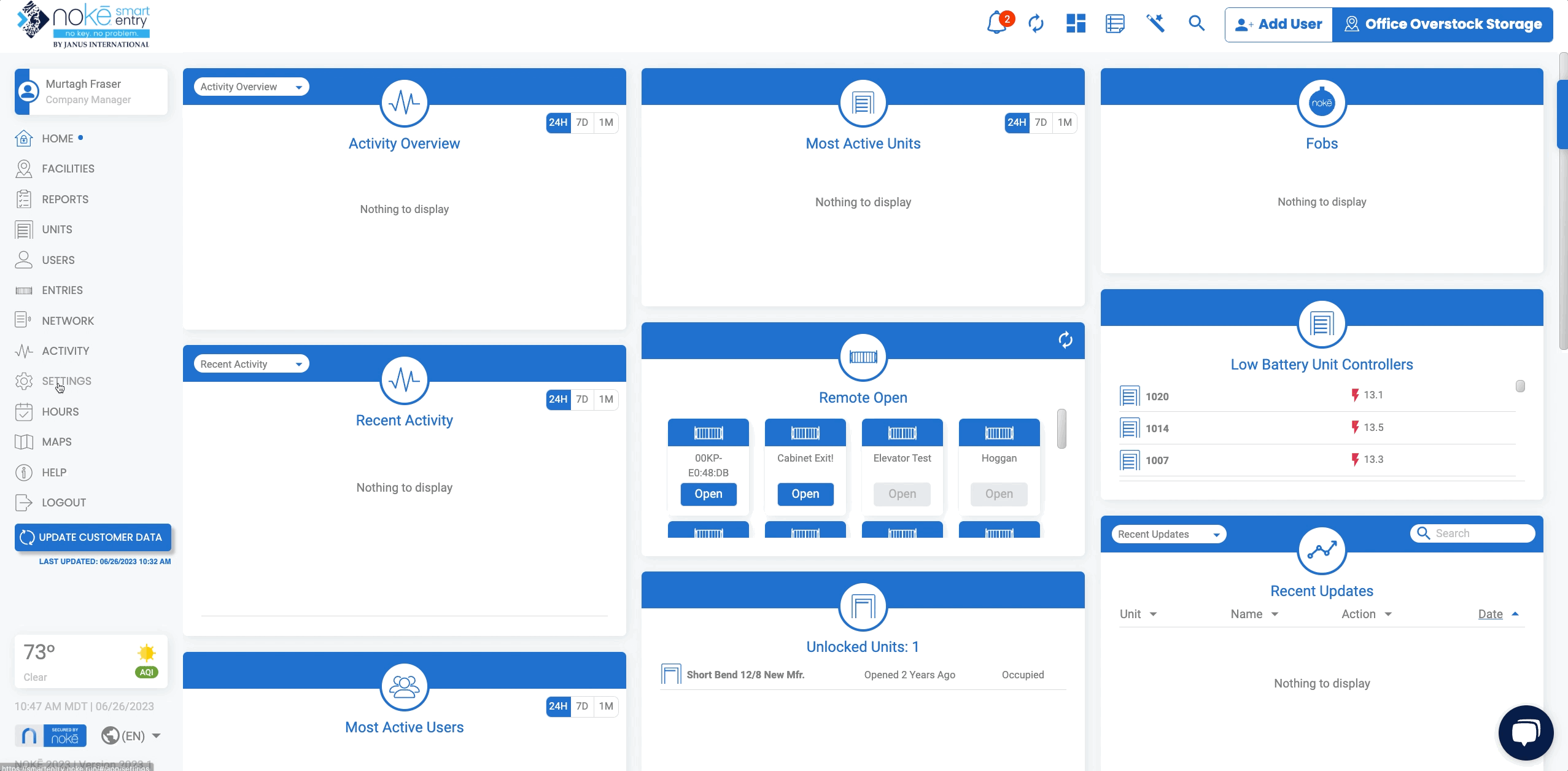Image resolution: width=1568 pixels, height=771 pixels.
Task: Select 7D in Activity Overview
Action: 582,123
